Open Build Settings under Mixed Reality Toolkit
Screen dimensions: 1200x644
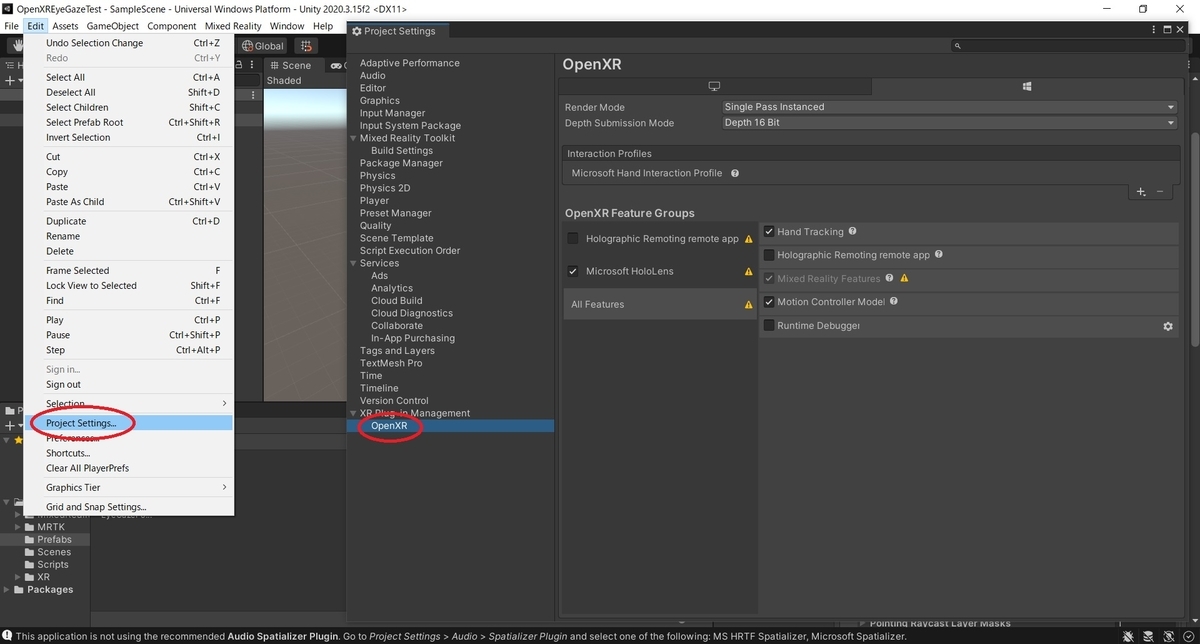[402, 150]
